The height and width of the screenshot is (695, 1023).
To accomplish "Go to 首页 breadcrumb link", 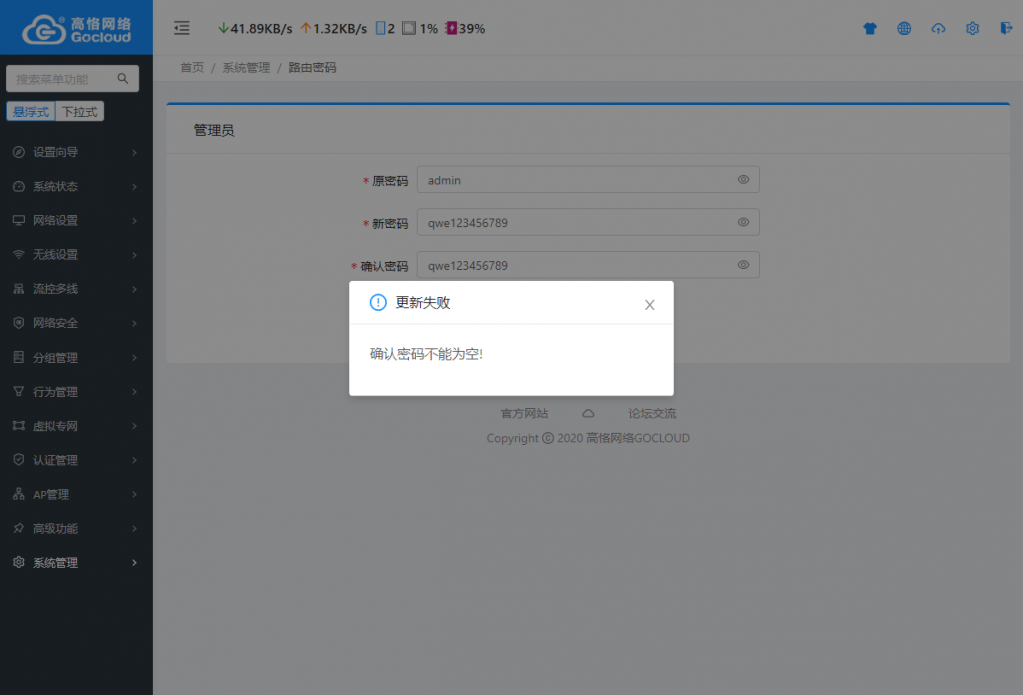I will tap(192, 67).
